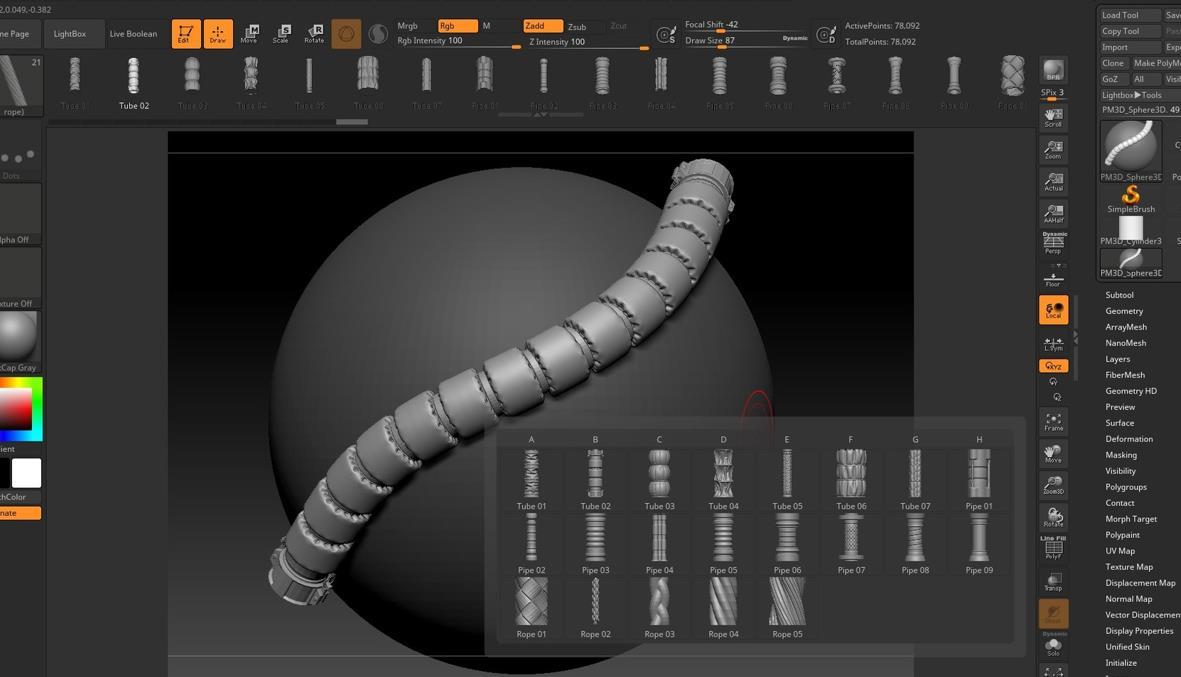Select the Move transform icon

(249, 34)
